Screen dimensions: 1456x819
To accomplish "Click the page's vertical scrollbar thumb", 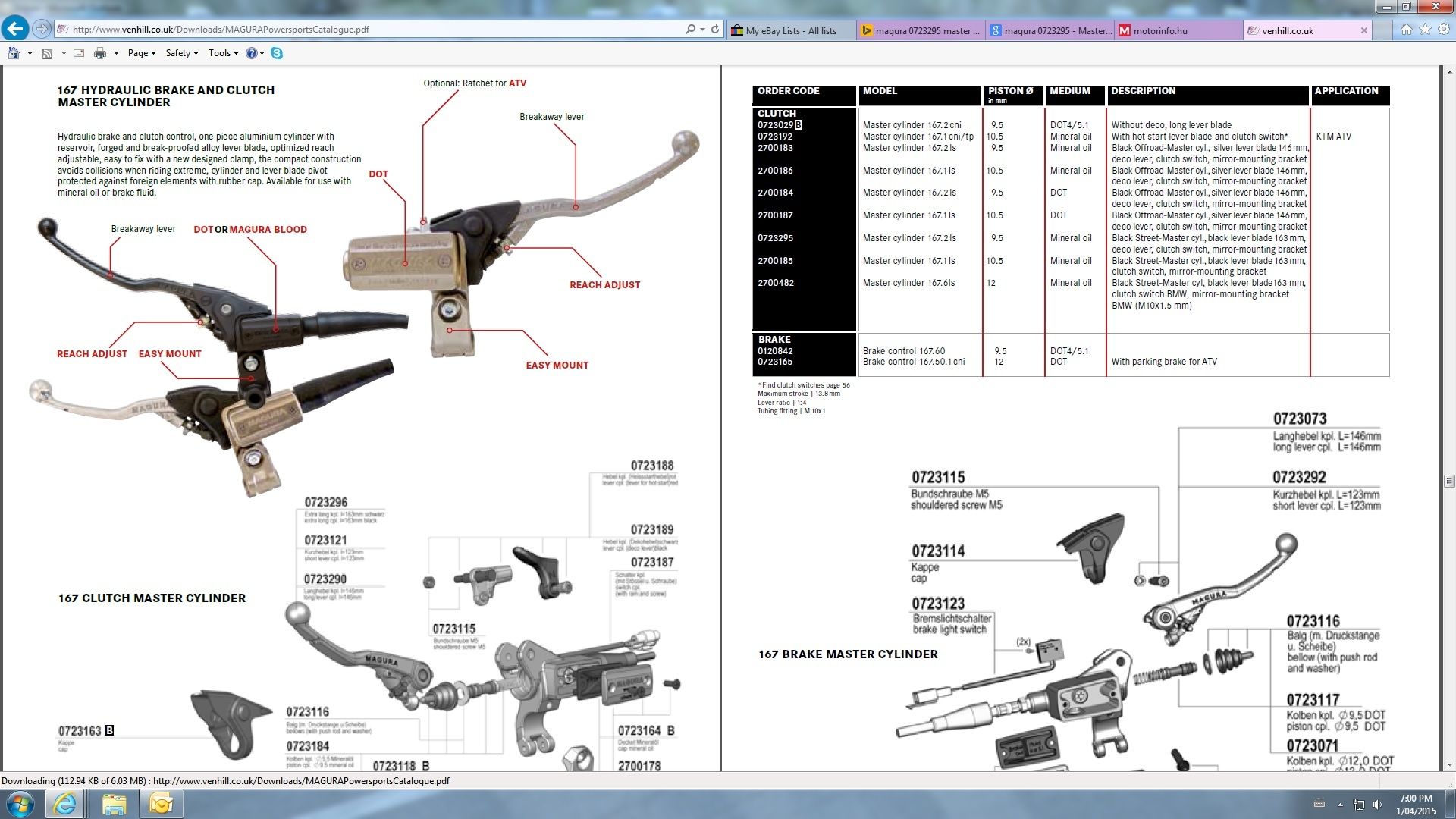I will [x=1449, y=481].
